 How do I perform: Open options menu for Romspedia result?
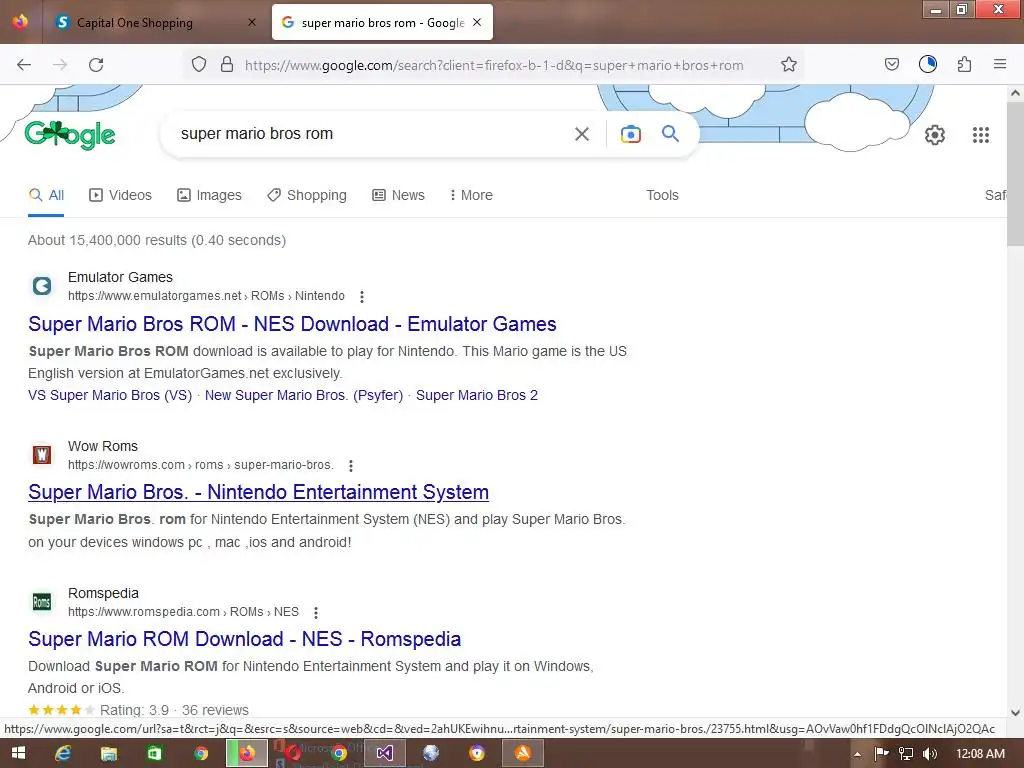(x=316, y=613)
